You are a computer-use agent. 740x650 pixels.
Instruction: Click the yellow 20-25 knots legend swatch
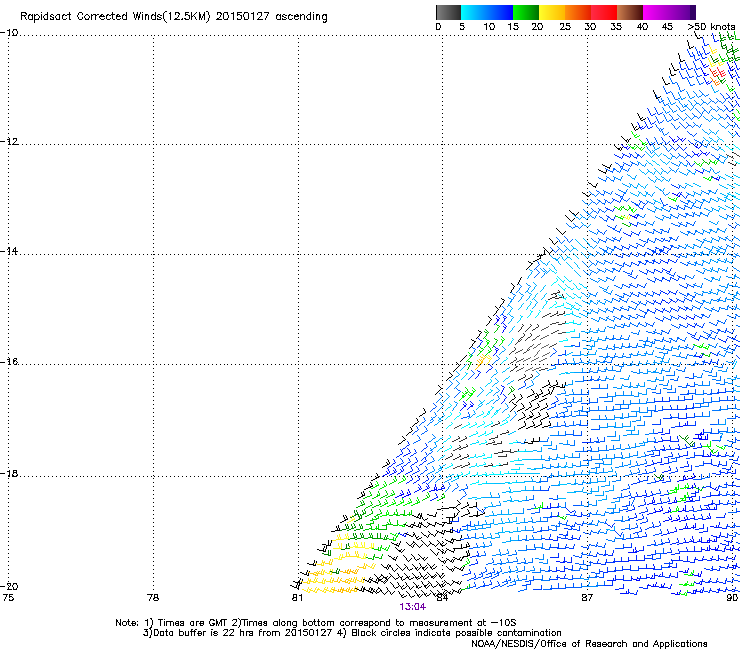pyautogui.click(x=552, y=12)
